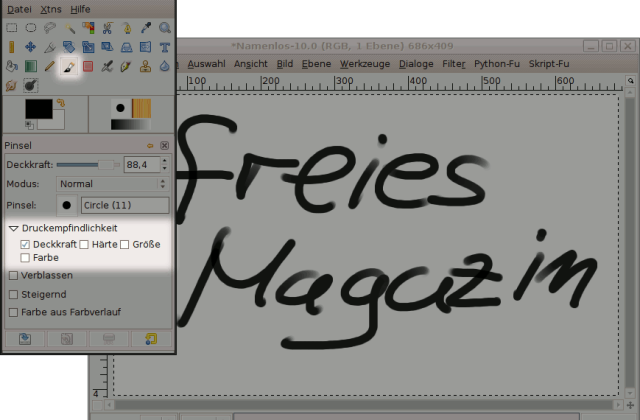
Task: Reset colors to default black and white
Action: (x=29, y=125)
